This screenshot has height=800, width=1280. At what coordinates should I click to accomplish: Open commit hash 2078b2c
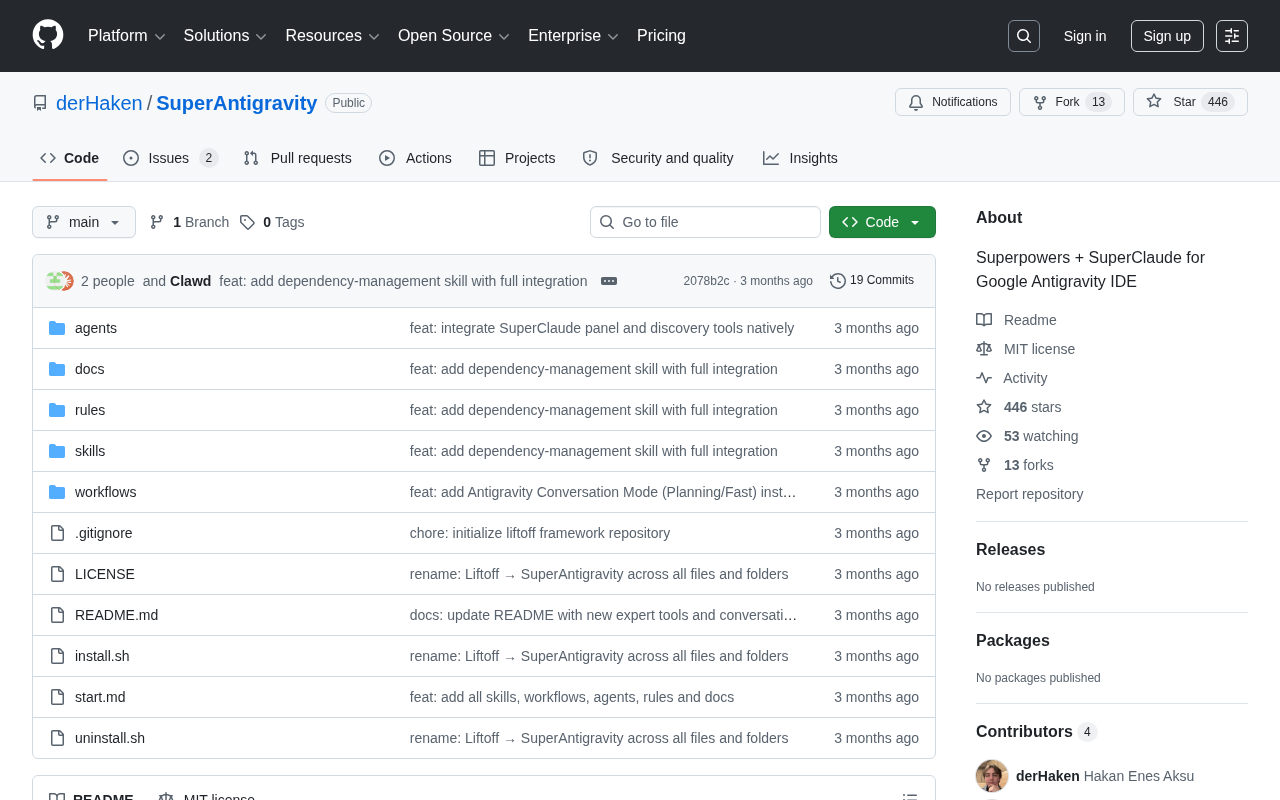706,281
